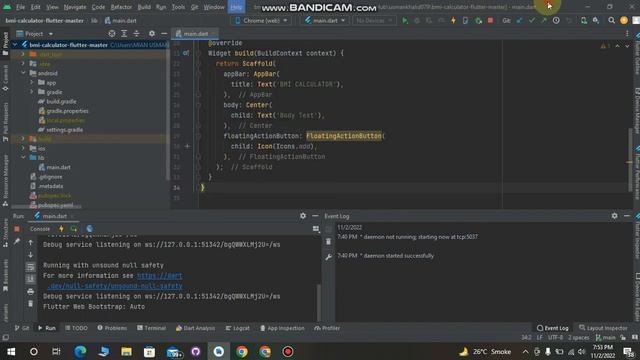Hide the Project panel with minus icon
640x360 pixels.
[x=164, y=34]
